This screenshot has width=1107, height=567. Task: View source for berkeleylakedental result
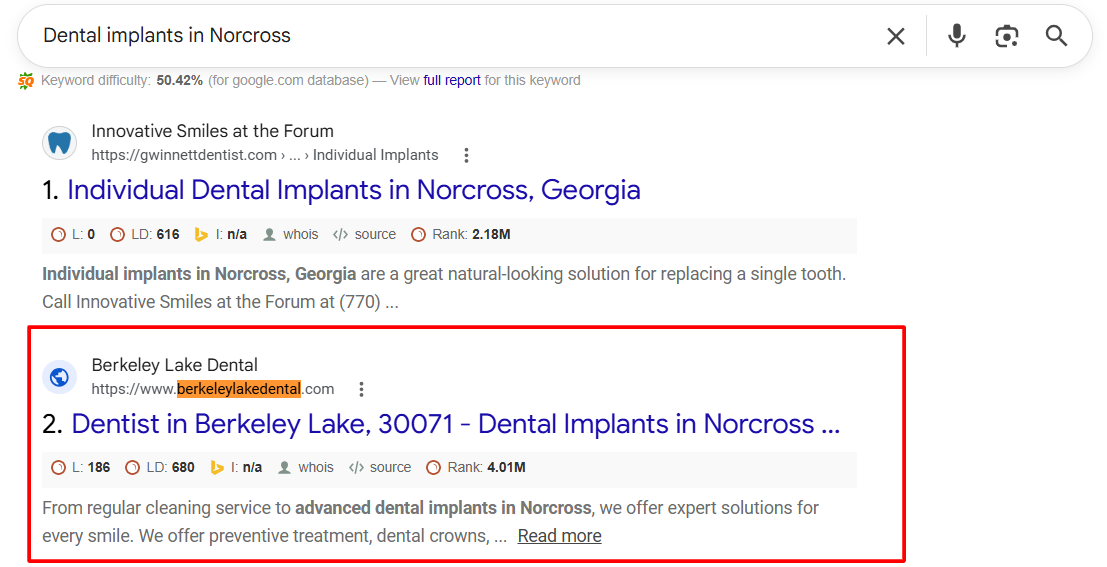(x=380, y=467)
